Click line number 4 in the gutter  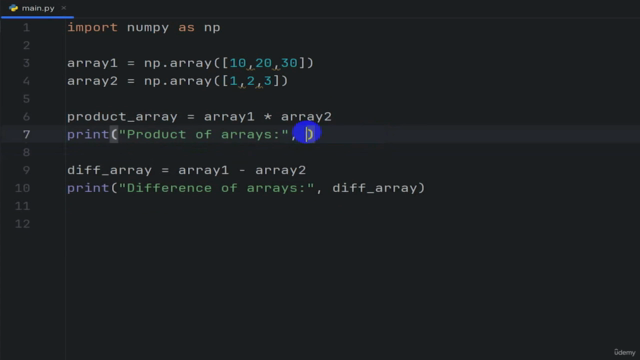pos(27,81)
